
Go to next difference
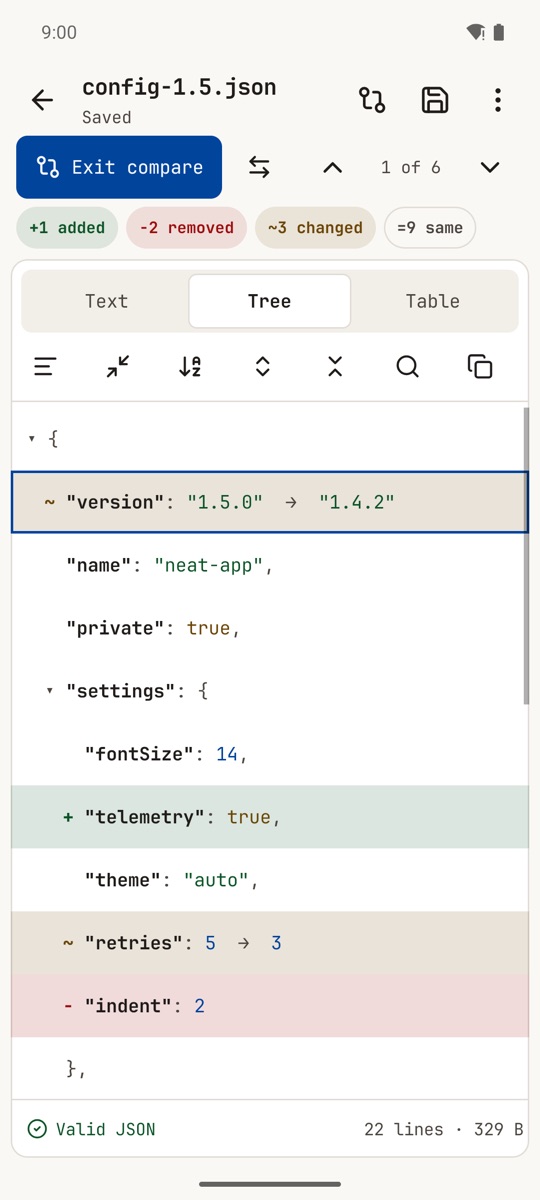[x=489, y=168]
